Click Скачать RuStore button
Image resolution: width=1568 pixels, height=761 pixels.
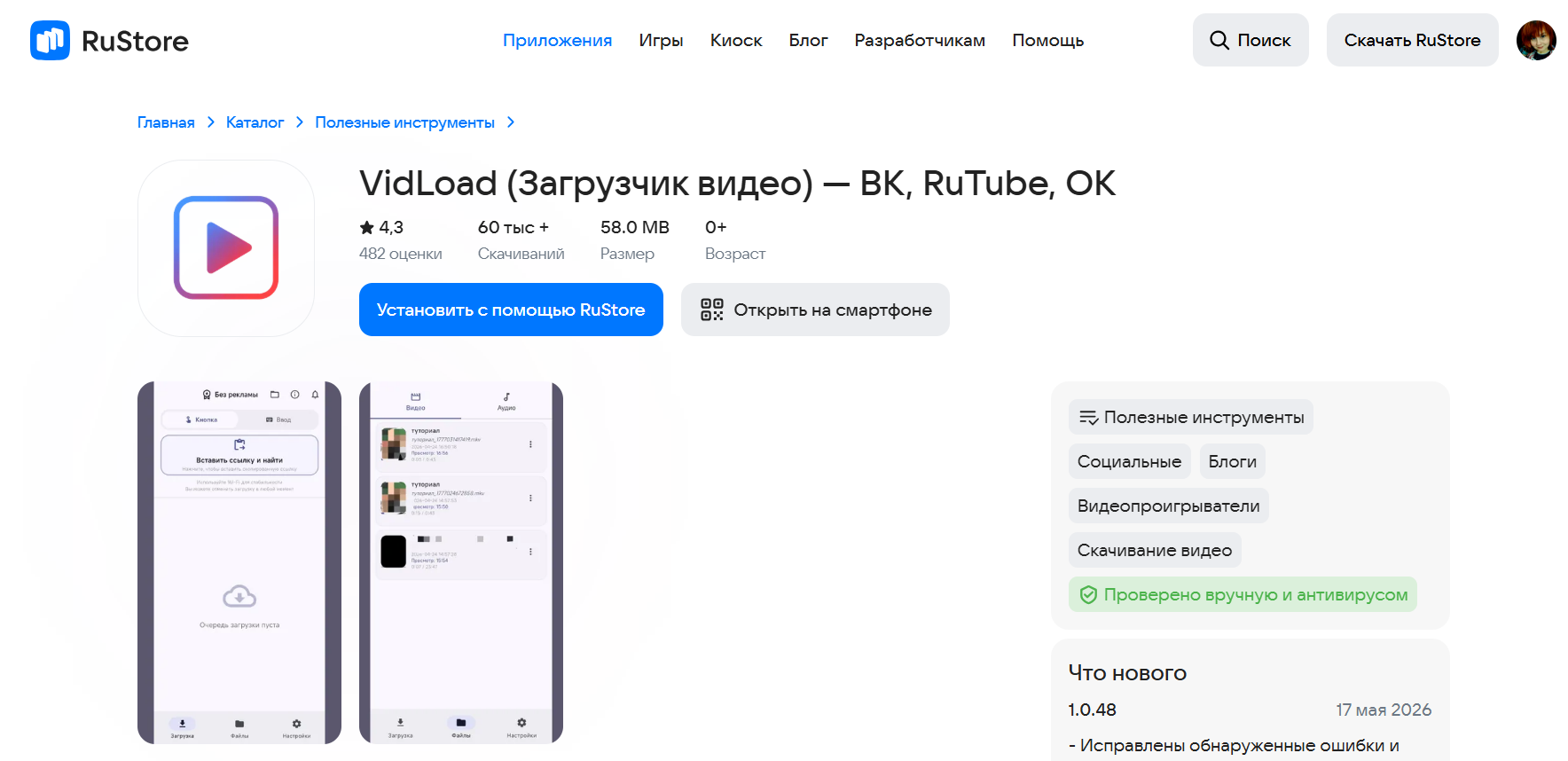1412,40
